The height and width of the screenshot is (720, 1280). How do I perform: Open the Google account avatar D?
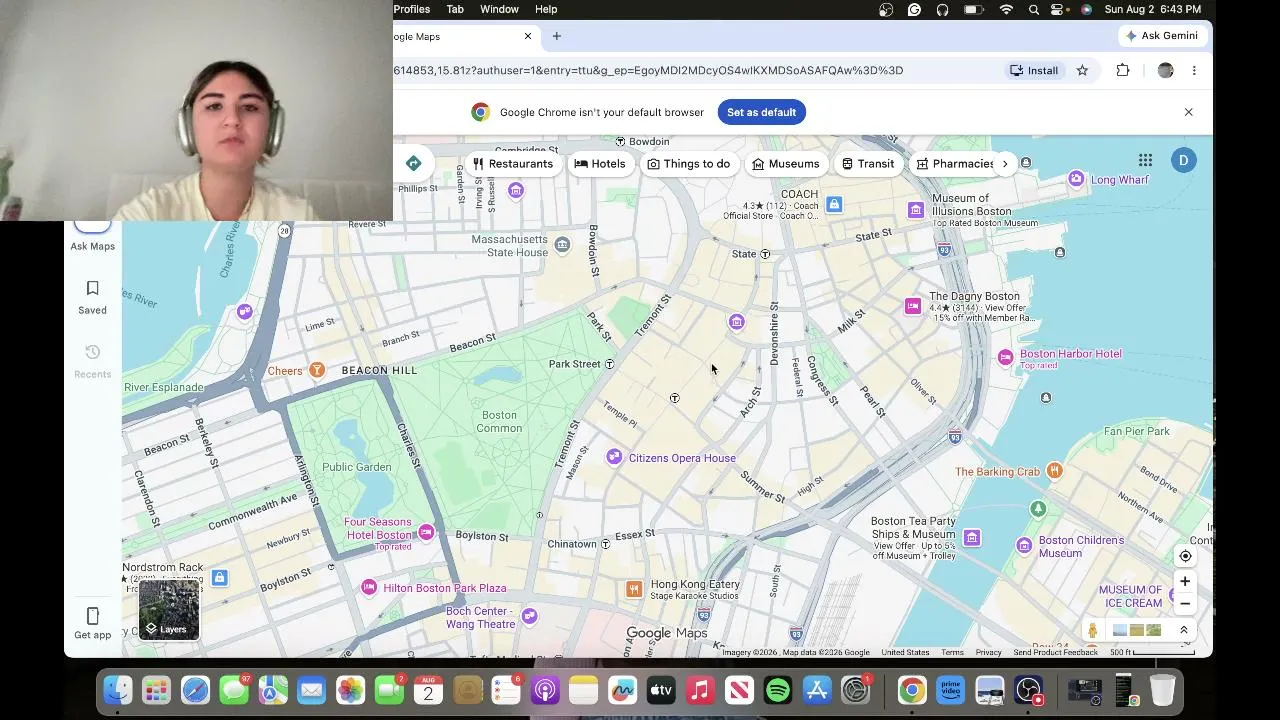pos(1183,160)
